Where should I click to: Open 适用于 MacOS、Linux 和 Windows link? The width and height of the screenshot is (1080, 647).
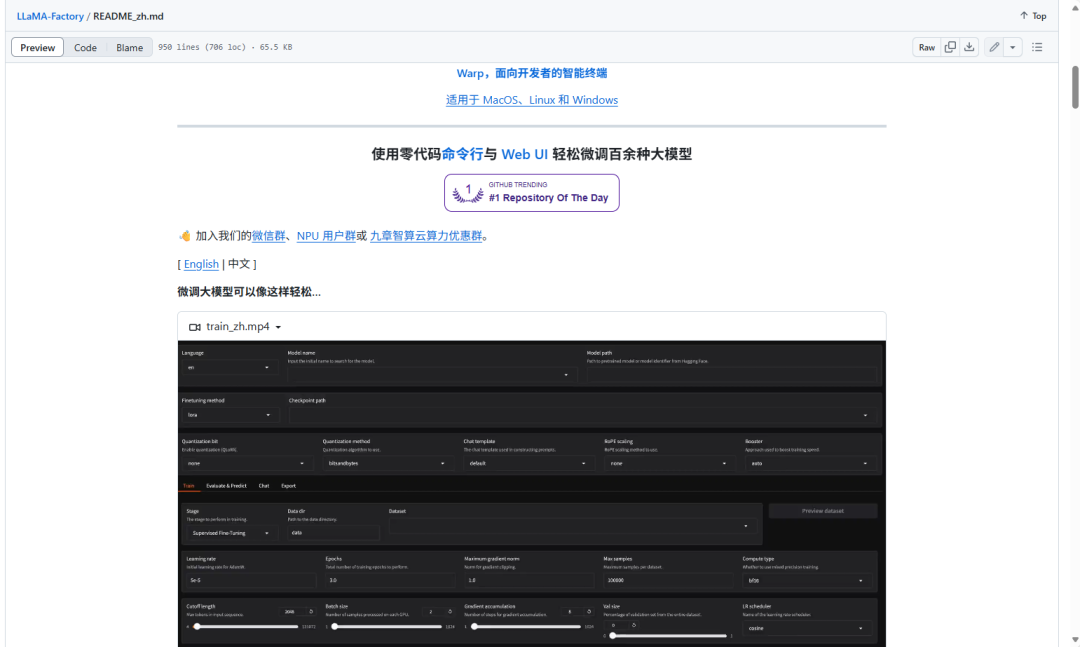532,100
